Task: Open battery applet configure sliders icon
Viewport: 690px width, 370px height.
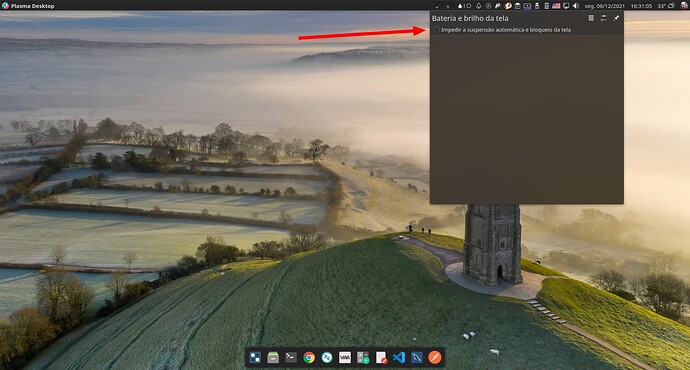Action: tap(603, 18)
